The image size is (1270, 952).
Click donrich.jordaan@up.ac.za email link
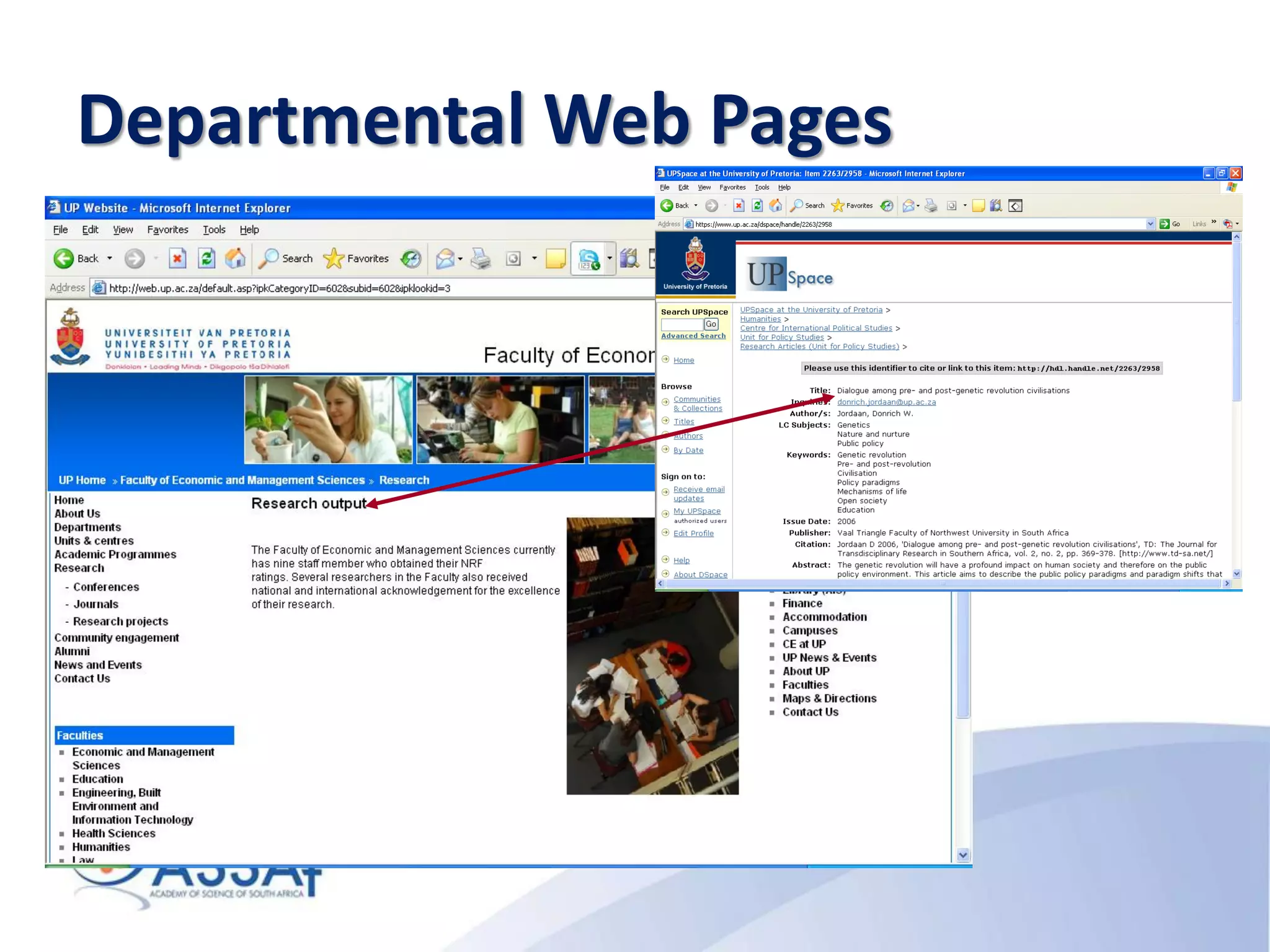pos(886,402)
